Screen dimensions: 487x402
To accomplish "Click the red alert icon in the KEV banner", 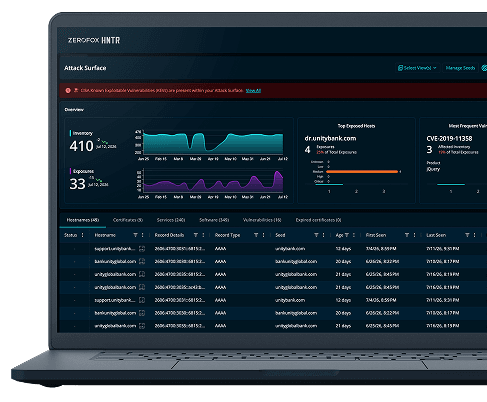I will [68, 90].
